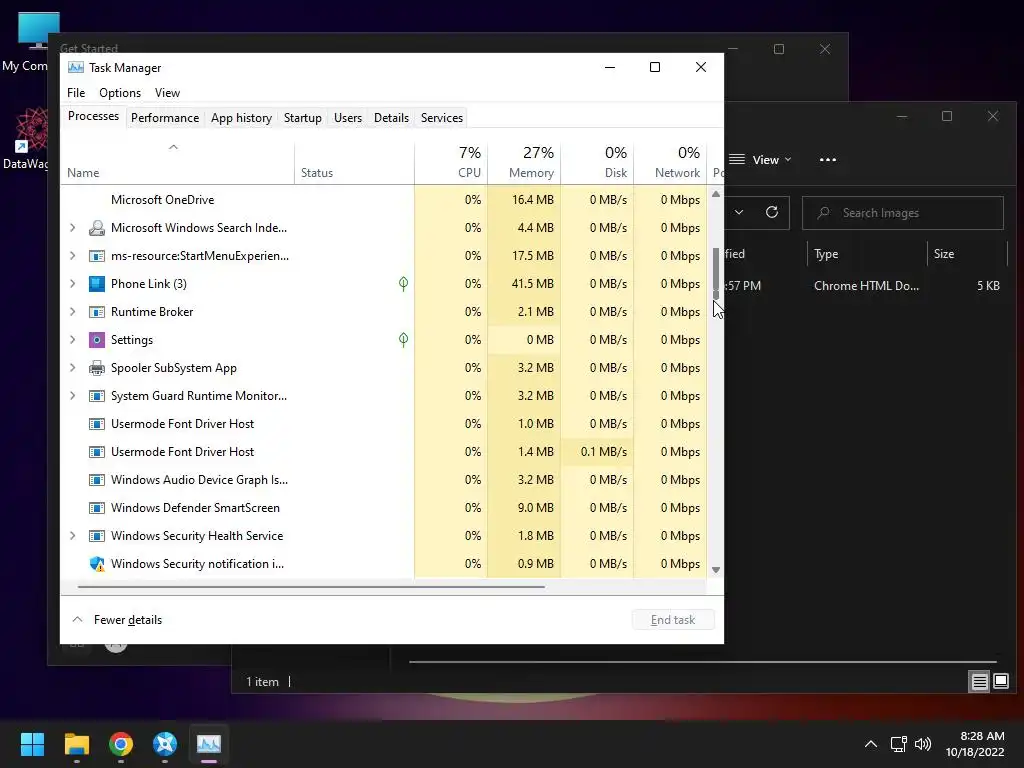
Task: Click the Windows Audio Device Graph icon
Action: (x=97, y=480)
